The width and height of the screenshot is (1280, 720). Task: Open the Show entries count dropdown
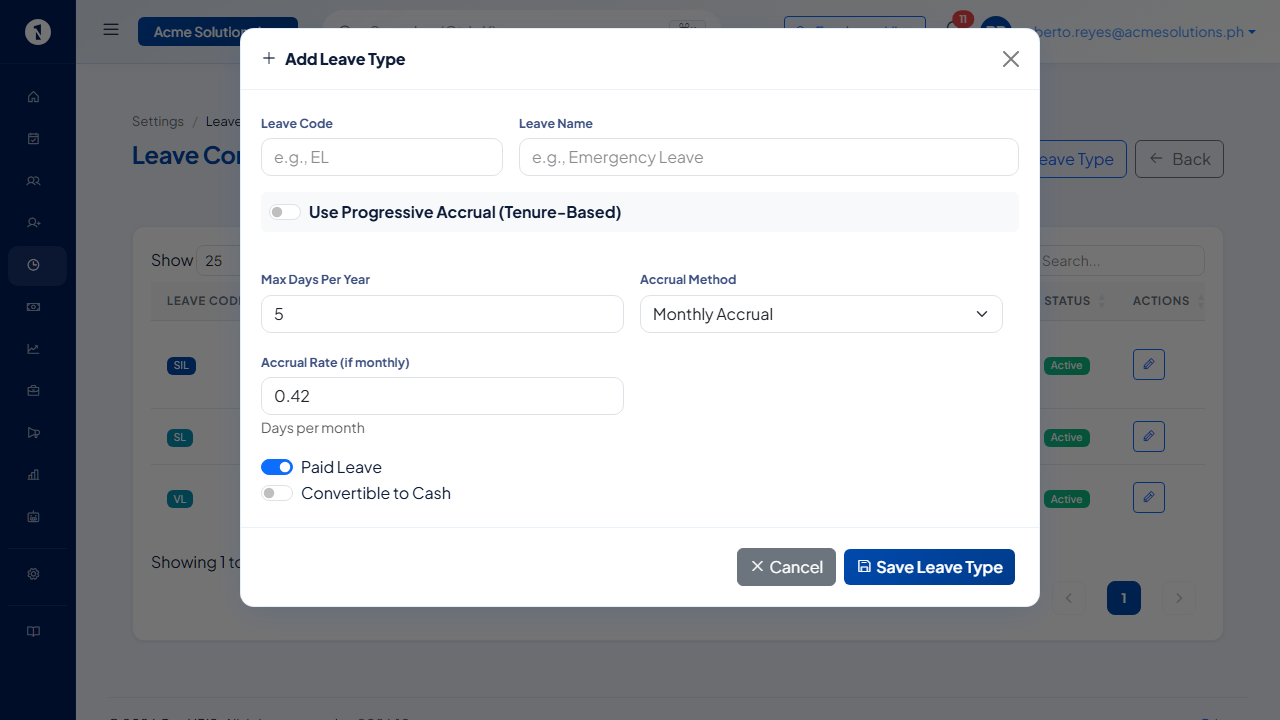tap(218, 261)
